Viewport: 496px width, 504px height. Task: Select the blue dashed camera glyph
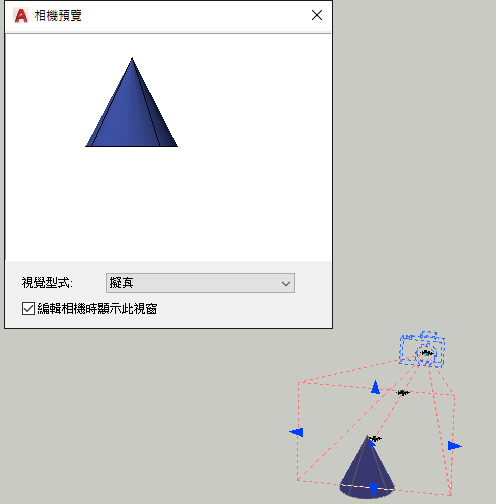[422, 349]
